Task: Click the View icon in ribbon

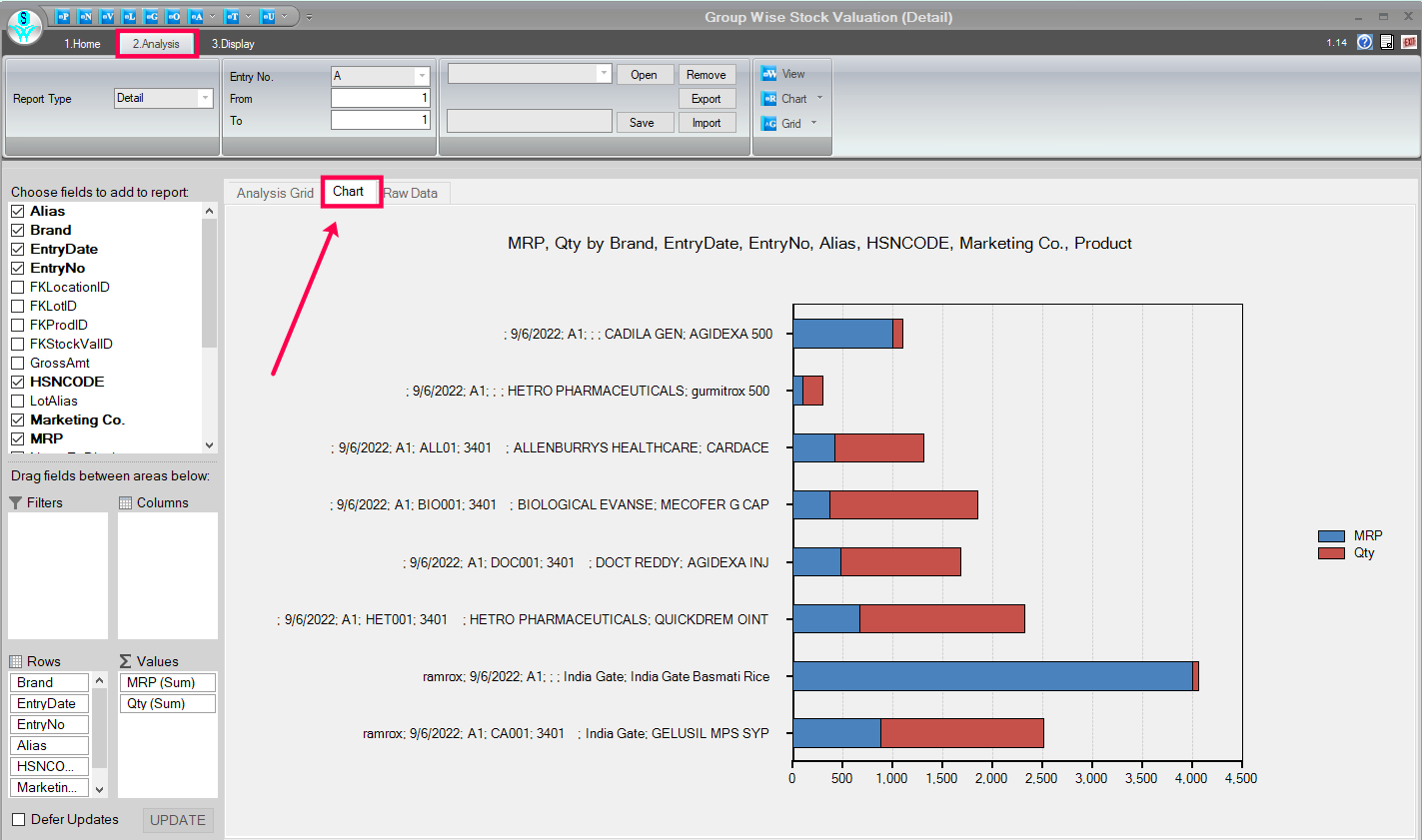Action: click(x=769, y=74)
